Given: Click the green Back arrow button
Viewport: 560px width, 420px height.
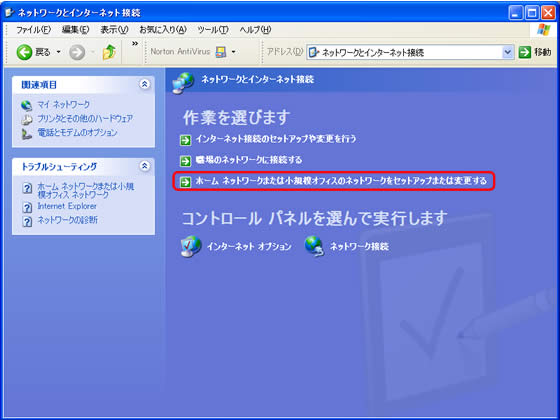Looking at the screenshot, I should (x=24, y=52).
